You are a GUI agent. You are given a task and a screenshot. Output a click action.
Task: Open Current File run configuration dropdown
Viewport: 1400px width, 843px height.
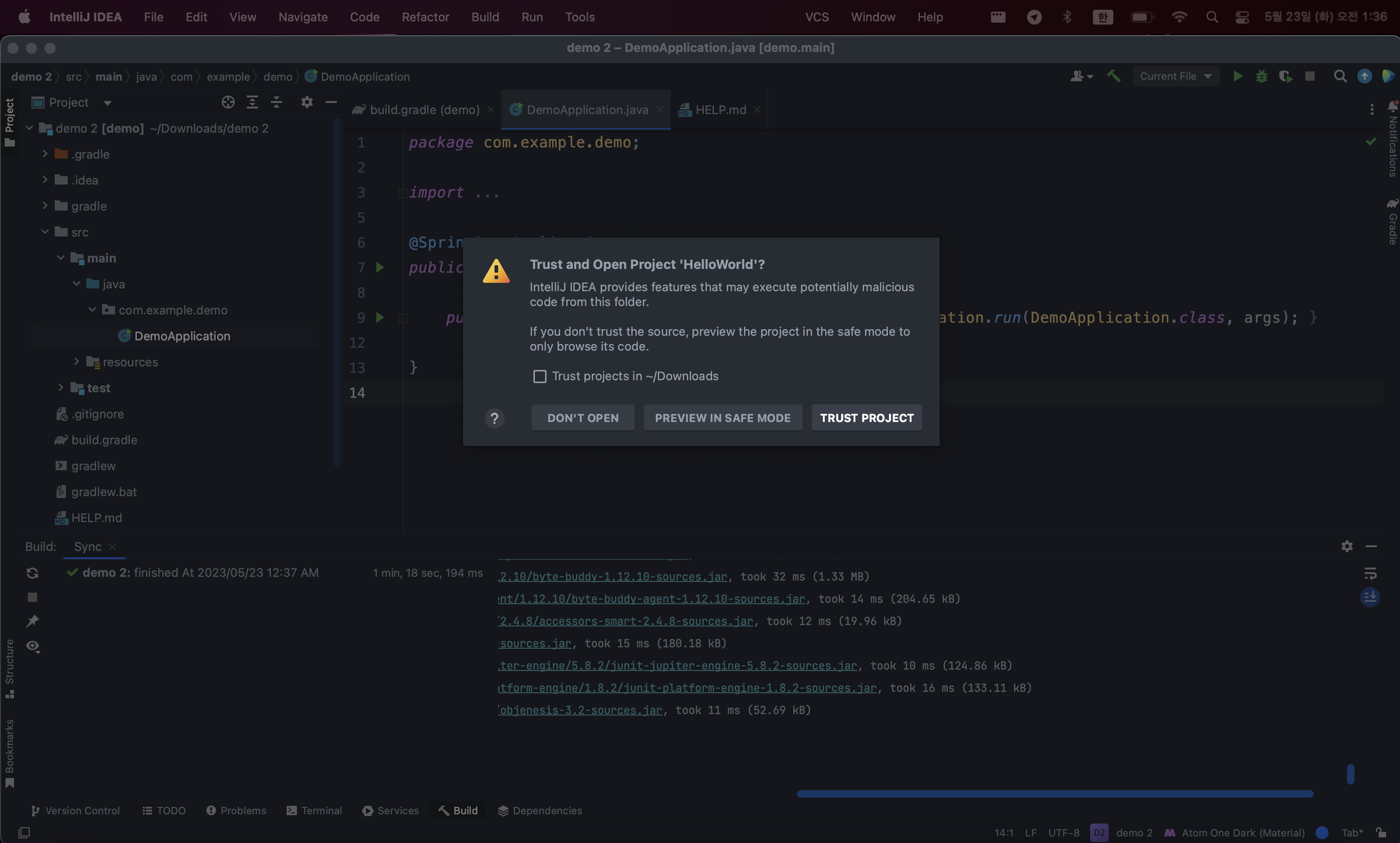1175,76
